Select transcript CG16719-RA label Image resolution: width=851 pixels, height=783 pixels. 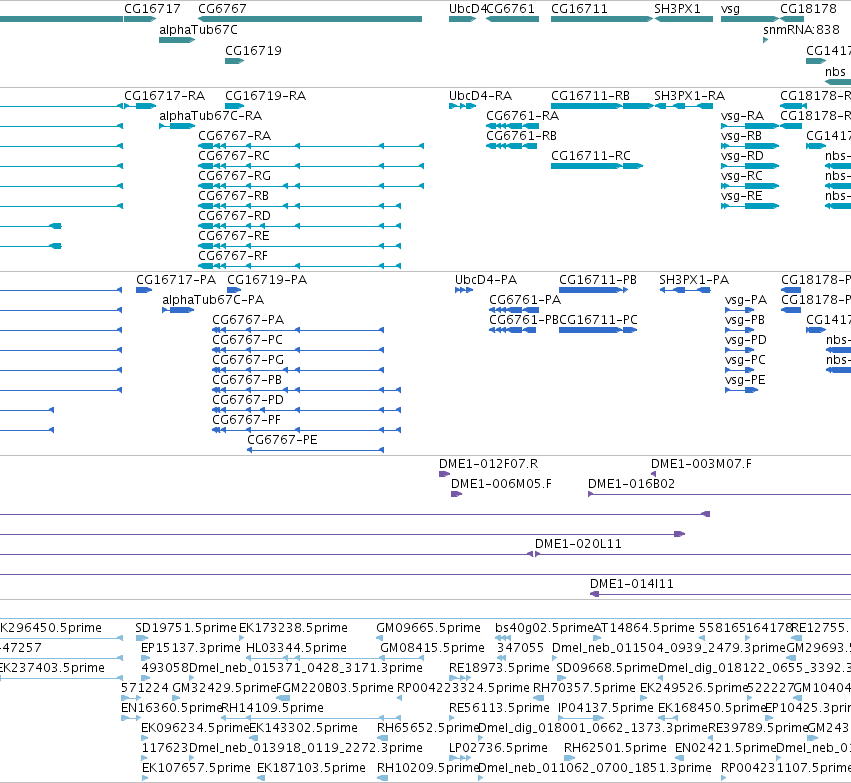pyautogui.click(x=265, y=96)
